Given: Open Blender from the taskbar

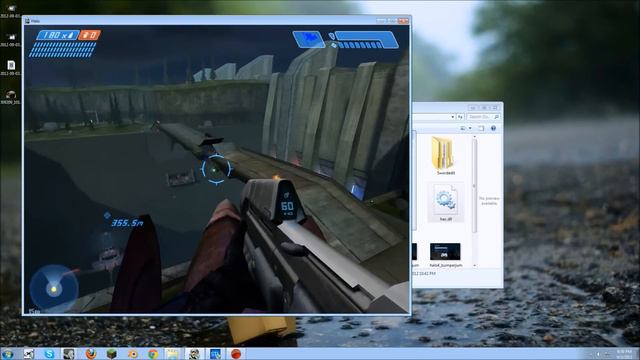Looking at the screenshot, I should [x=132, y=354].
